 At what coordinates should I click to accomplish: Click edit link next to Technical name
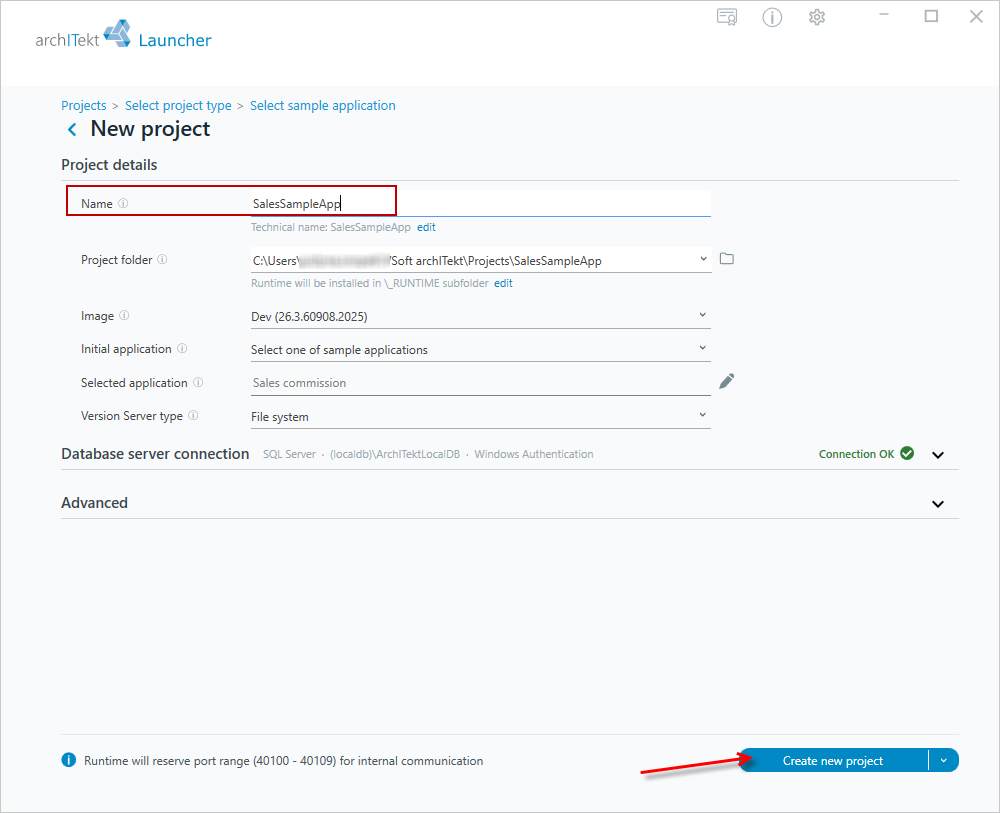(x=426, y=227)
